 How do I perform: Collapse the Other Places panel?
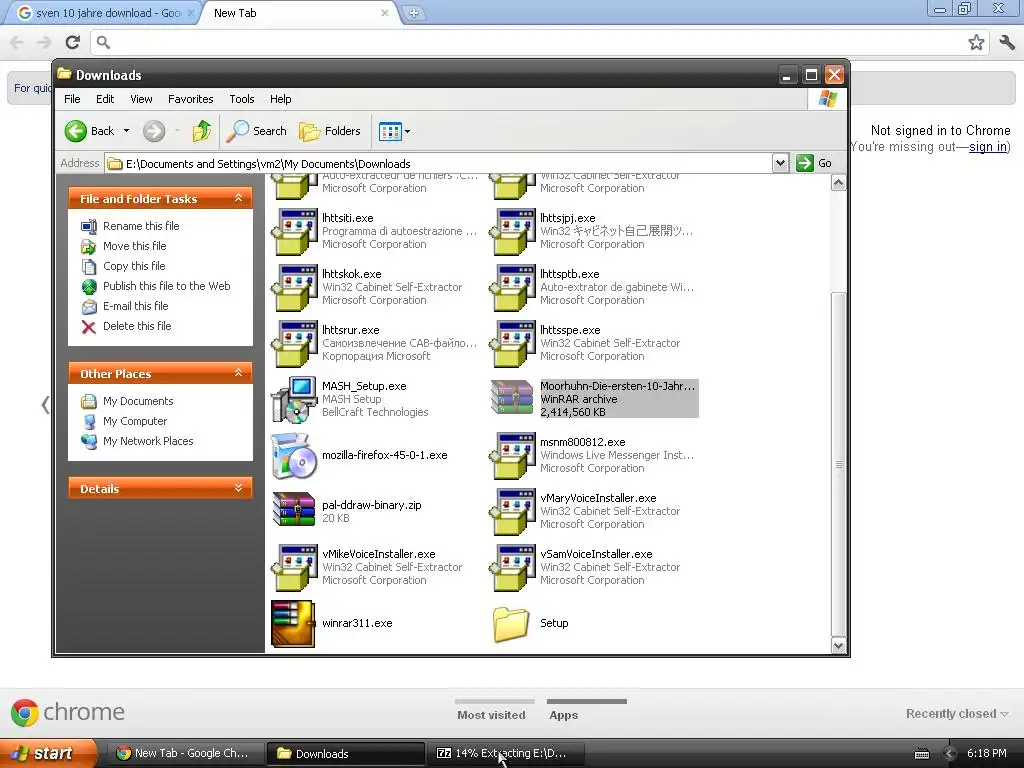[238, 373]
